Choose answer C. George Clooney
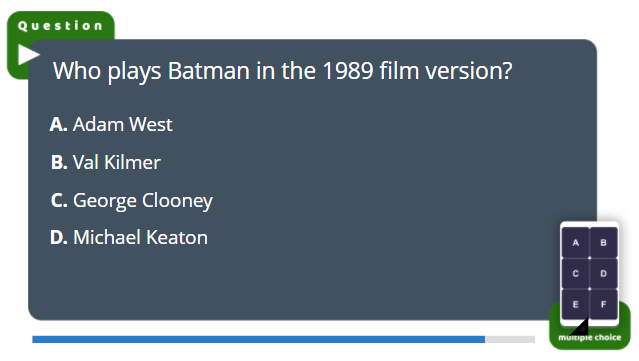The image size is (639, 361). [132, 200]
